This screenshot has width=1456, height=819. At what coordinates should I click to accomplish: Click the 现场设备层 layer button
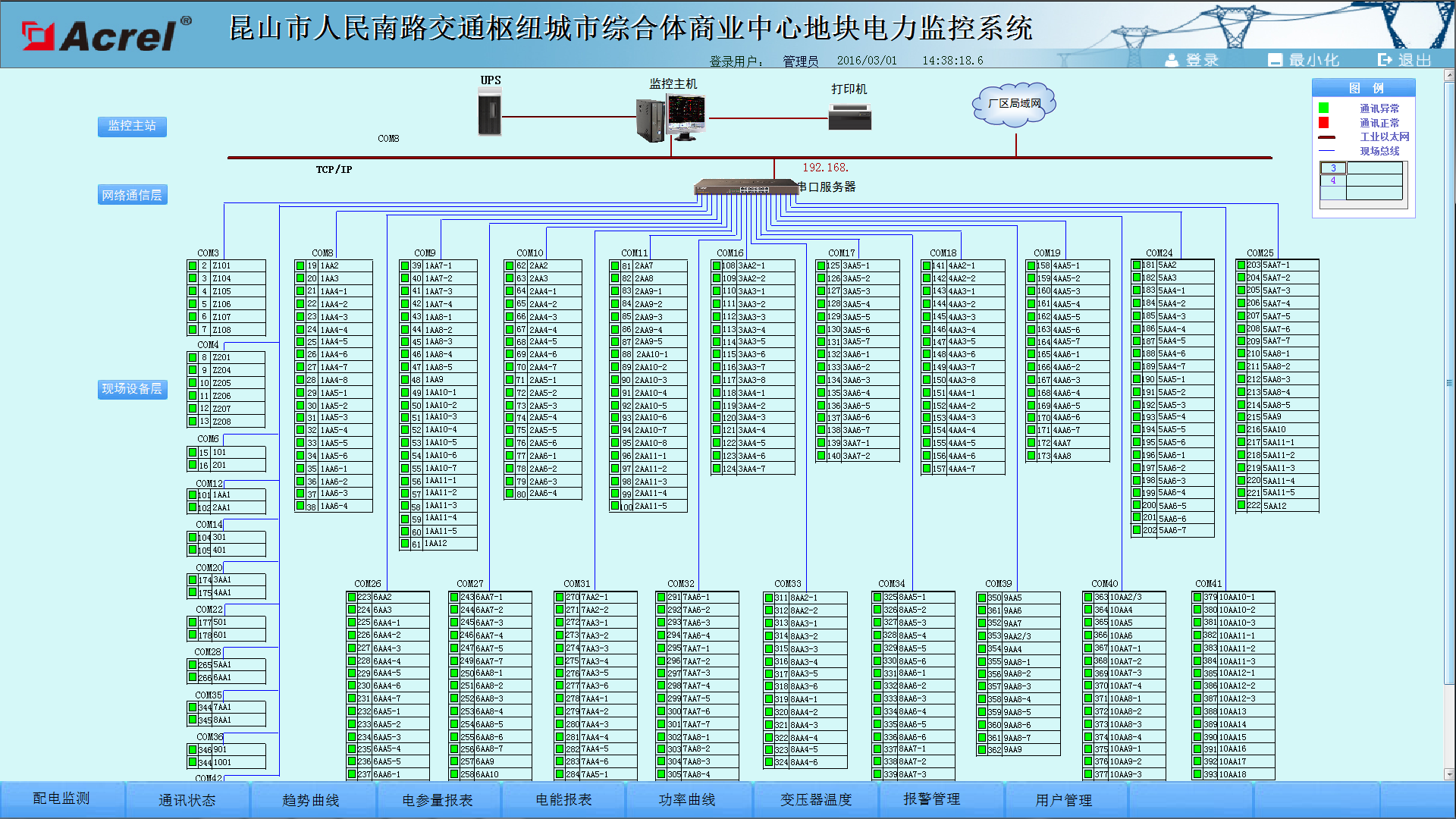[x=132, y=389]
